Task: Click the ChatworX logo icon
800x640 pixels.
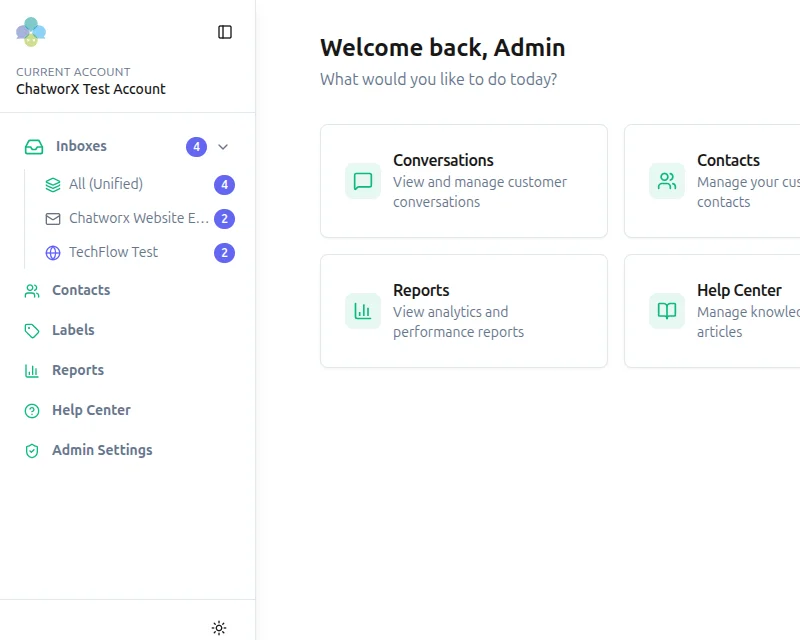Action: 31,32
